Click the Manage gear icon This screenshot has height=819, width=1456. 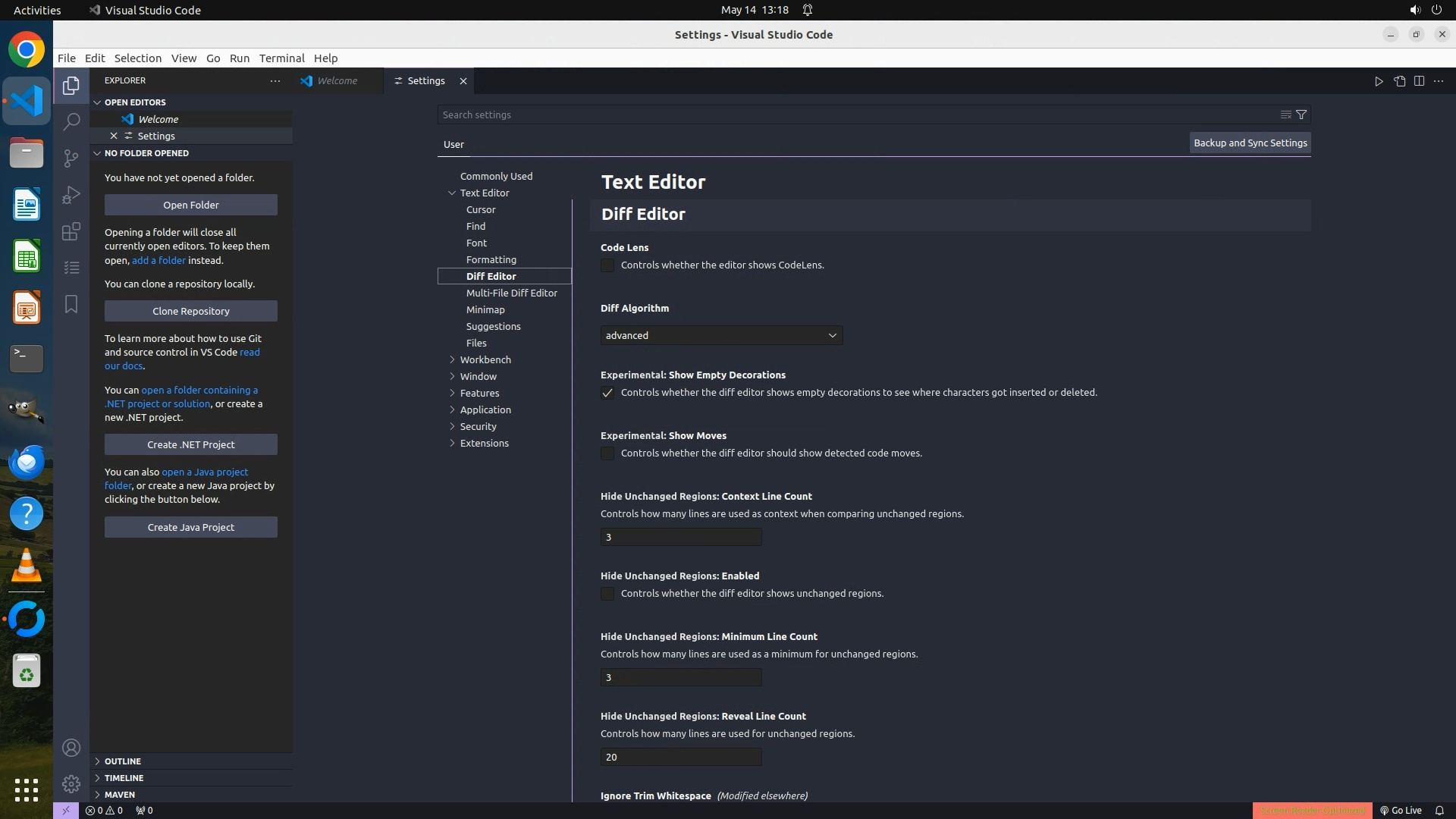tap(71, 784)
